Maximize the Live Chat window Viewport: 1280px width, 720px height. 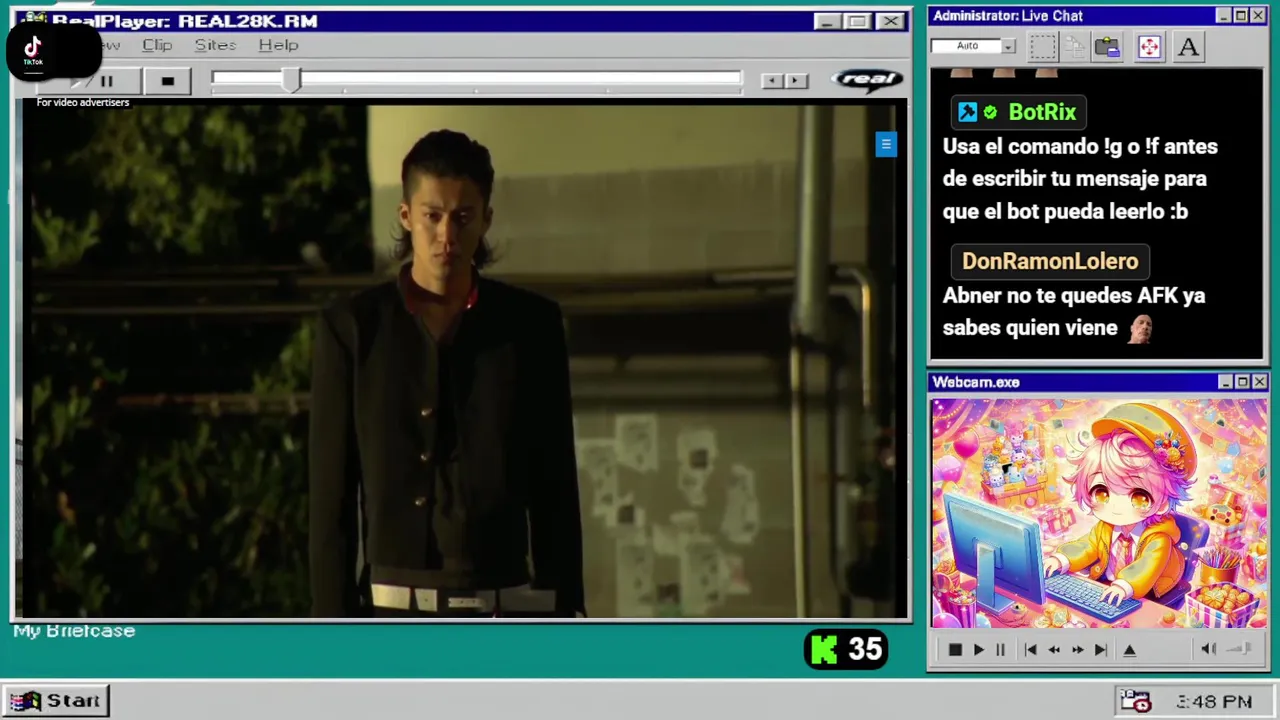point(1241,16)
